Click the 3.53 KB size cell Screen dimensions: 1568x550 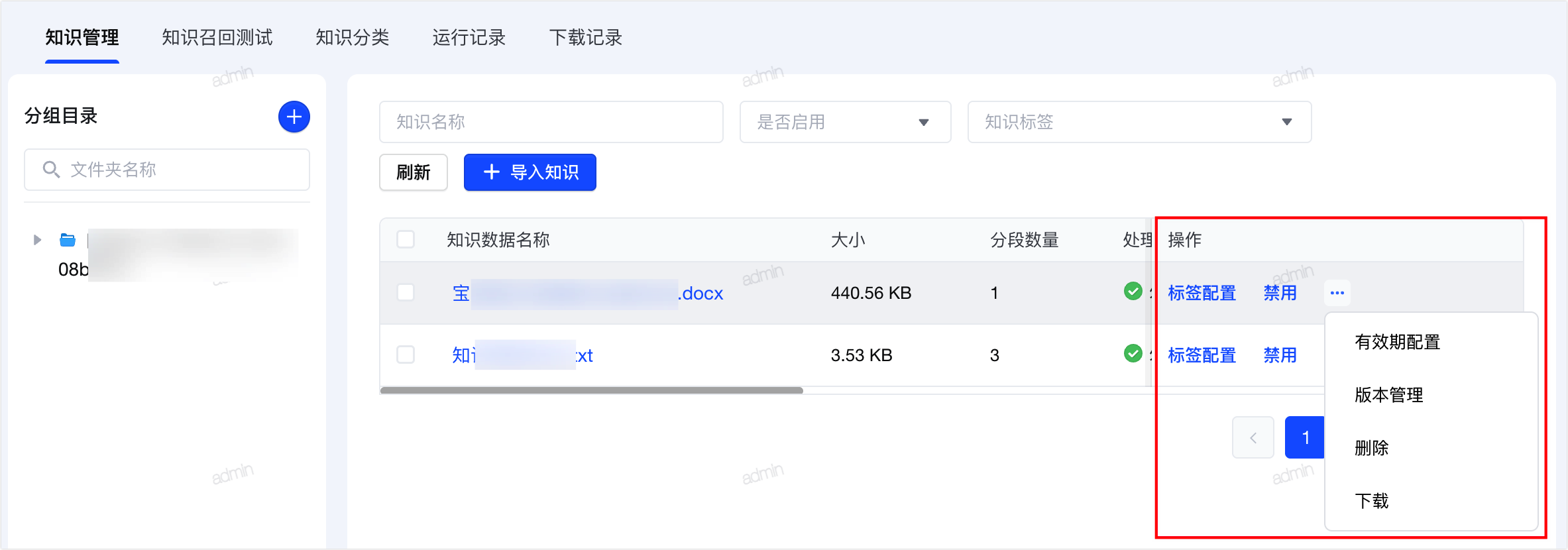click(x=862, y=355)
